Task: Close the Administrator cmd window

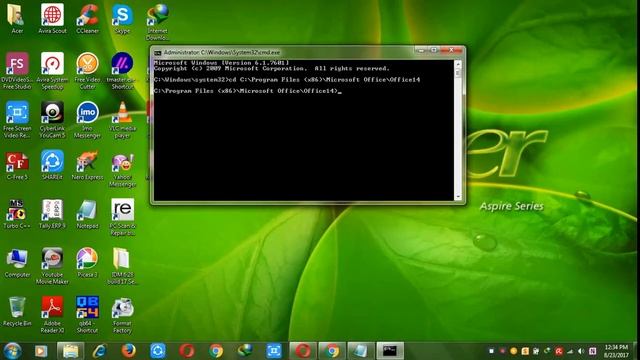Action: (451, 50)
